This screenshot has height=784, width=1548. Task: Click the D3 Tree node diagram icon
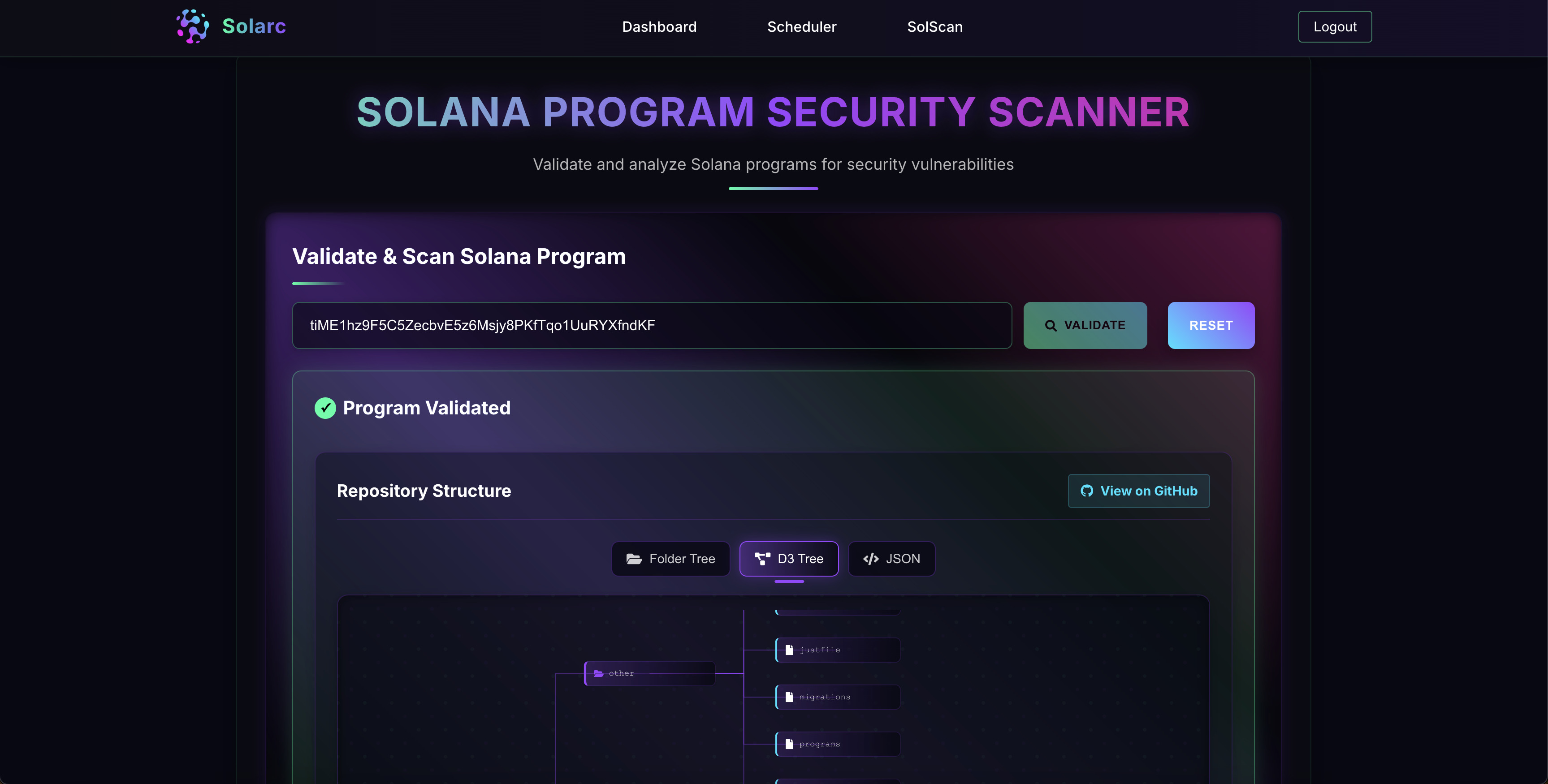click(762, 559)
